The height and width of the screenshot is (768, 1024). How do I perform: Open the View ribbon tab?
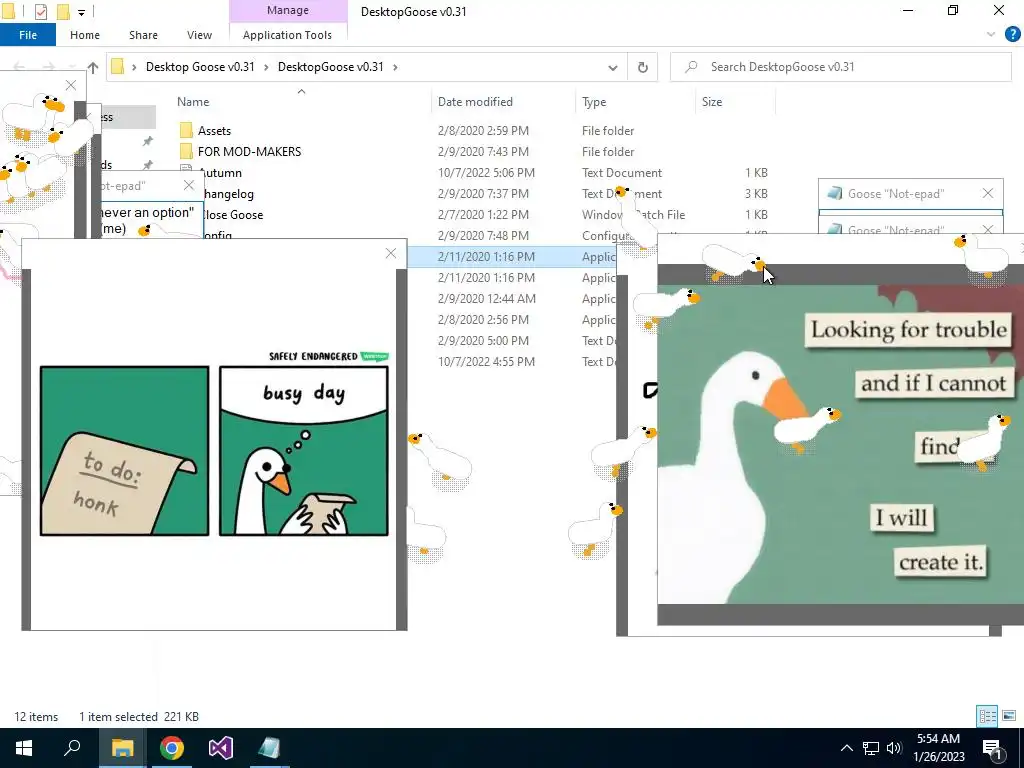coord(199,35)
